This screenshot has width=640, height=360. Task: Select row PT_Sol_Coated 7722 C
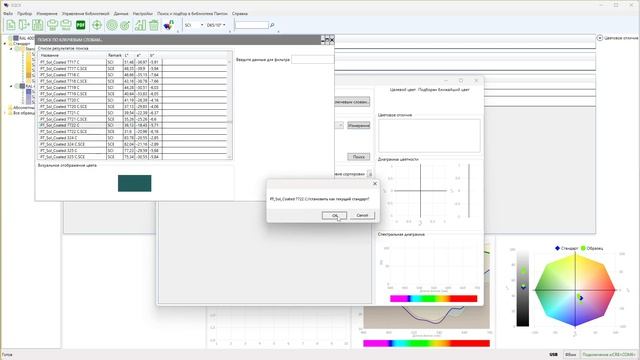click(x=133, y=125)
